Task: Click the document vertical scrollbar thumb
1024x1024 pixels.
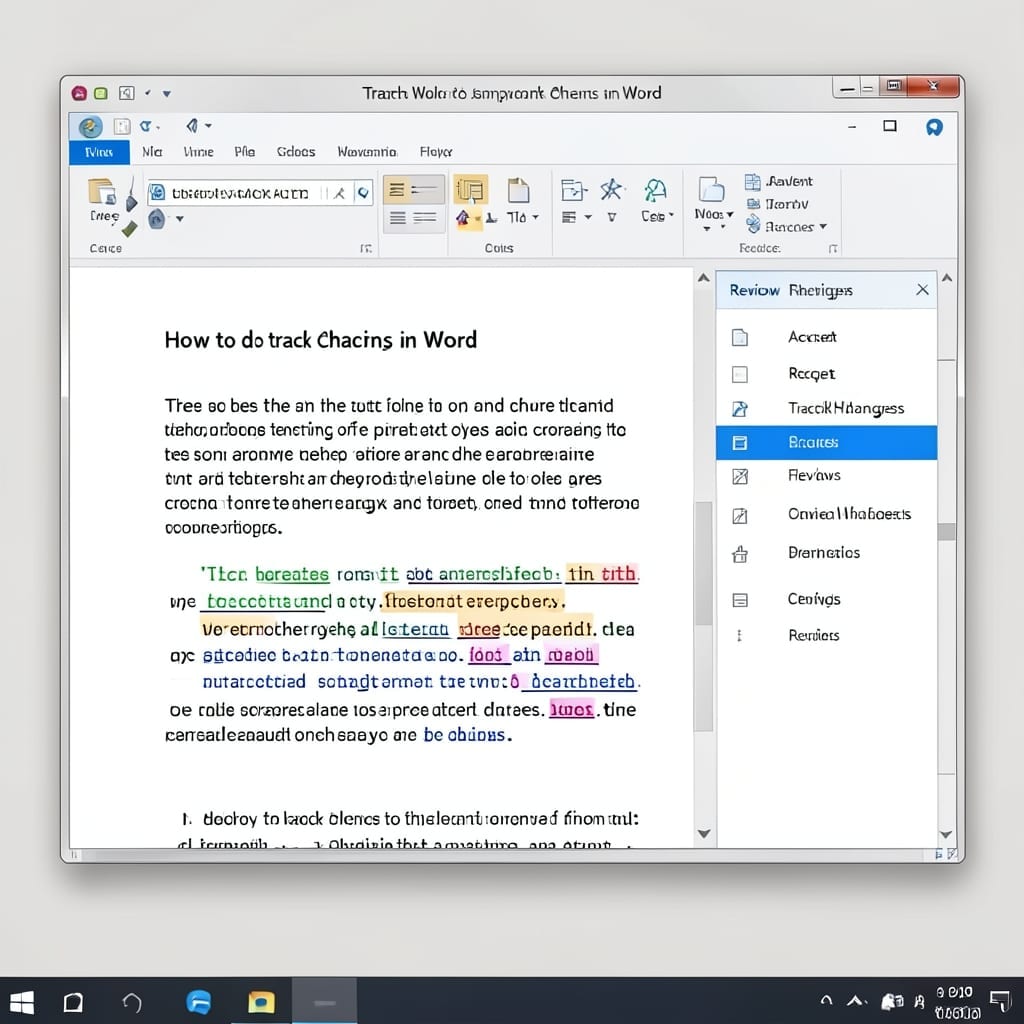Action: point(703,564)
